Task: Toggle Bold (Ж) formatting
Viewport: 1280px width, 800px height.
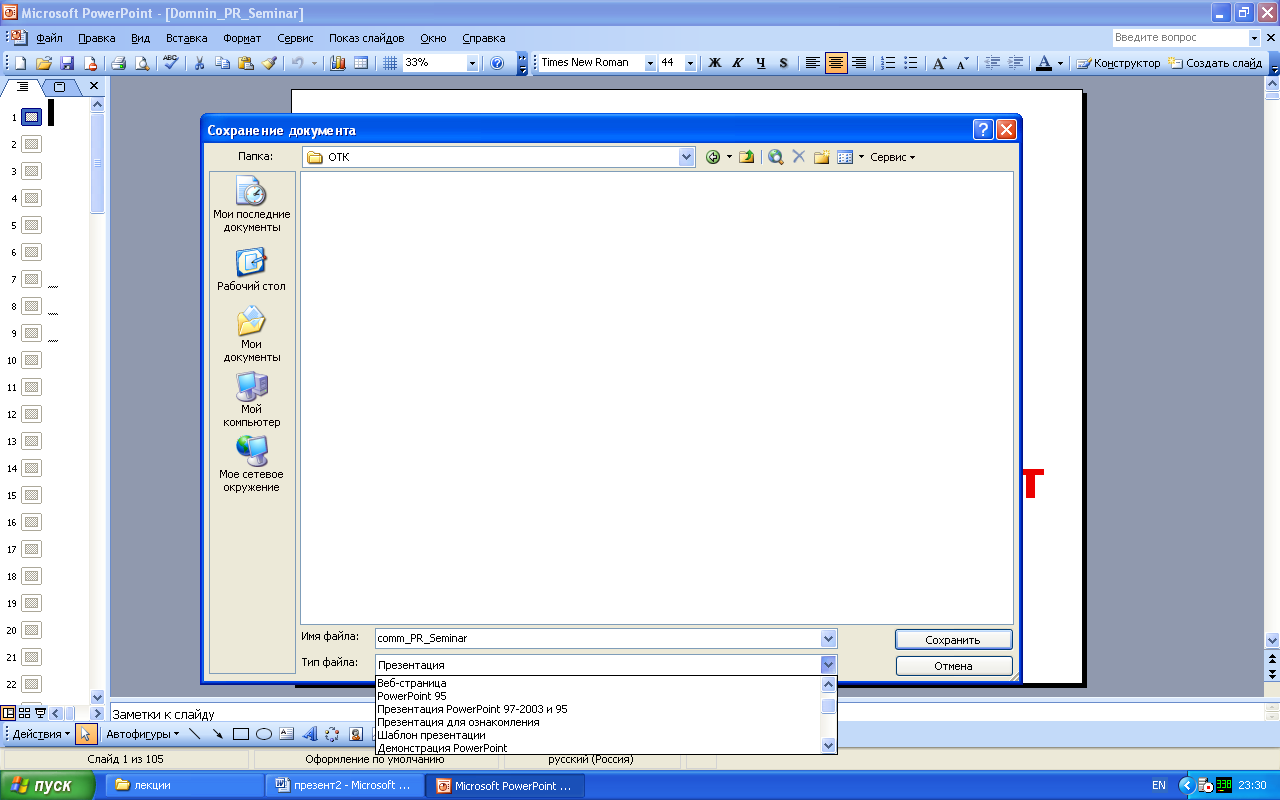Action: tap(715, 63)
